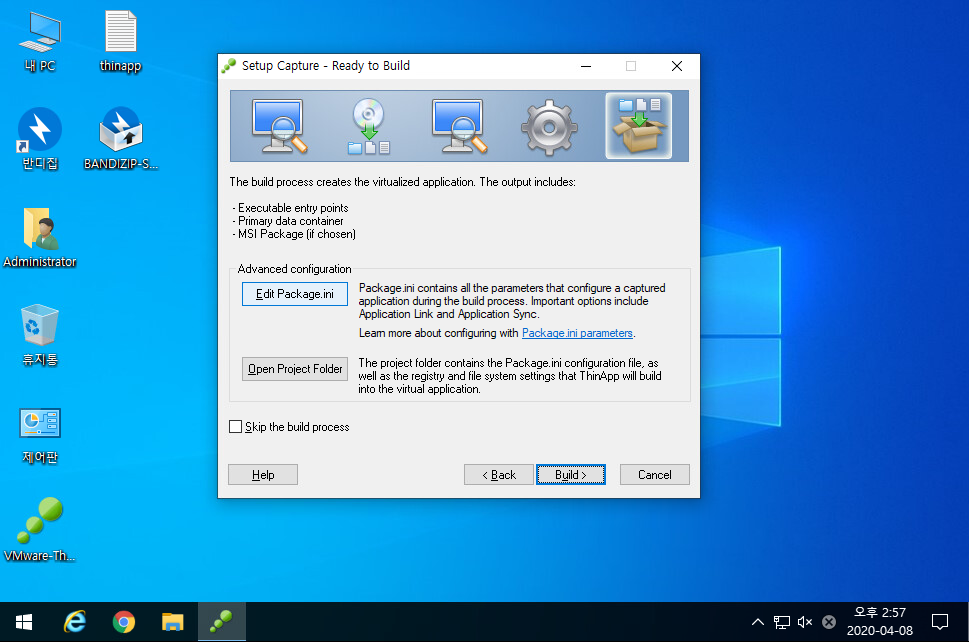This screenshot has height=642, width=969.
Task: Click the Build package box icon in banner
Action: tap(638, 126)
